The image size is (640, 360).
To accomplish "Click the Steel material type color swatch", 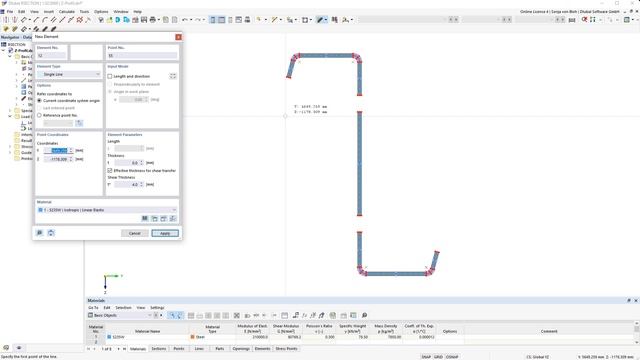I will click(x=193, y=337).
